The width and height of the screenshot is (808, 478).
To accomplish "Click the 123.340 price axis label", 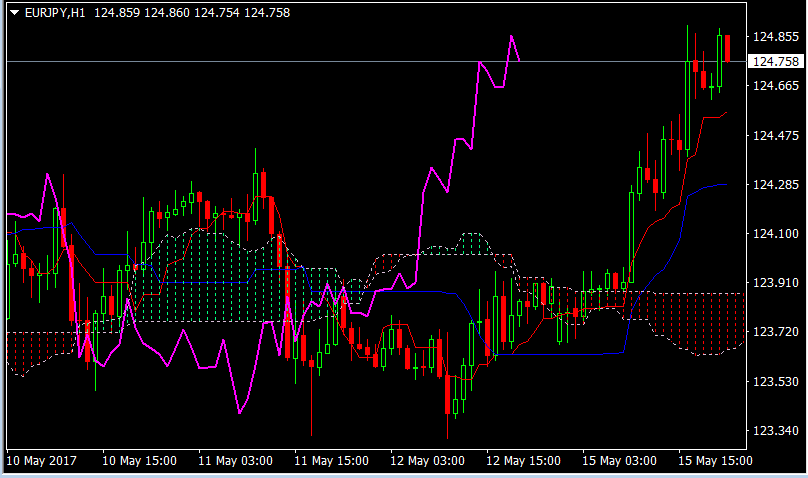I will (776, 431).
